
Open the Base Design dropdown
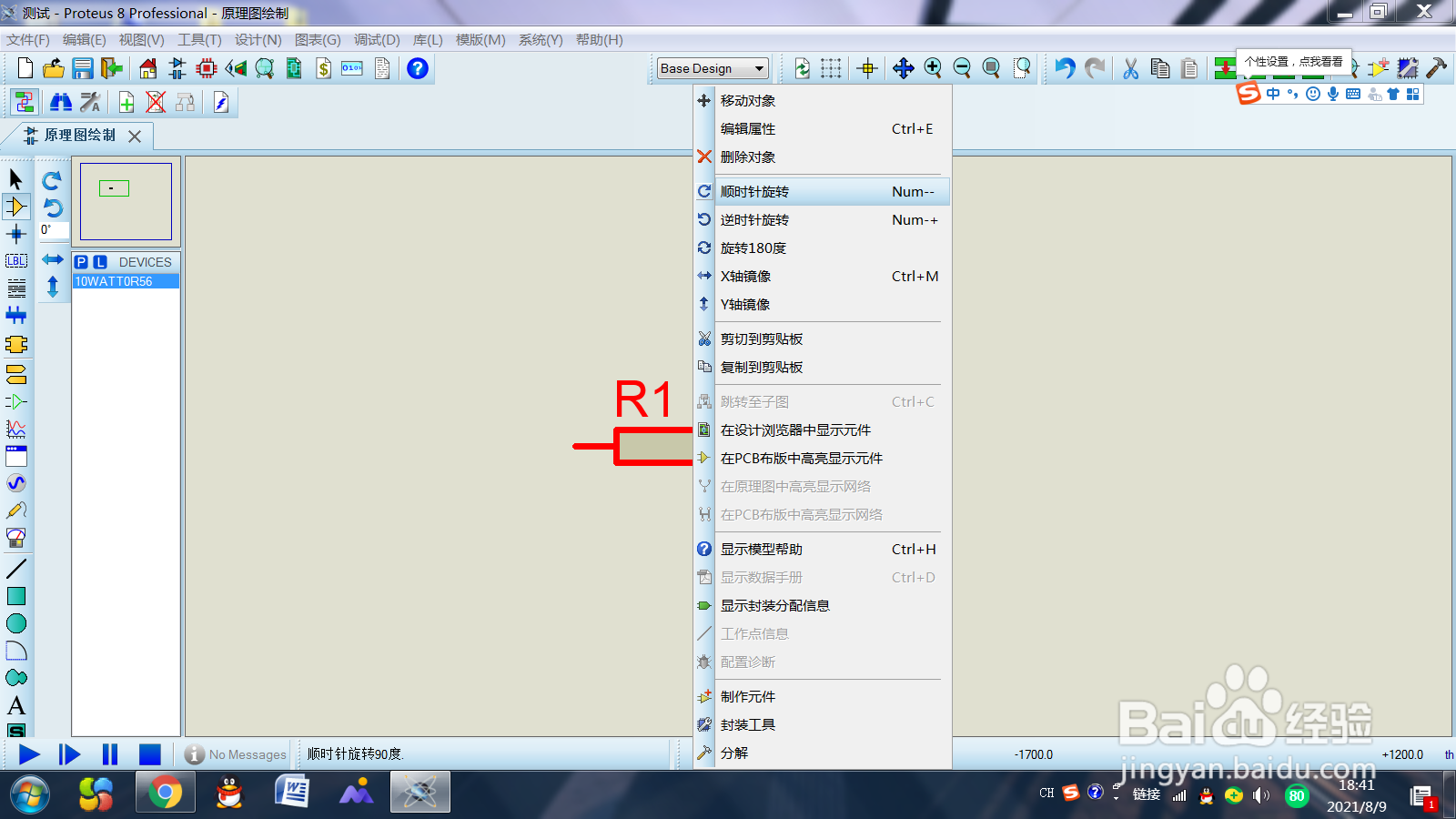click(x=713, y=68)
